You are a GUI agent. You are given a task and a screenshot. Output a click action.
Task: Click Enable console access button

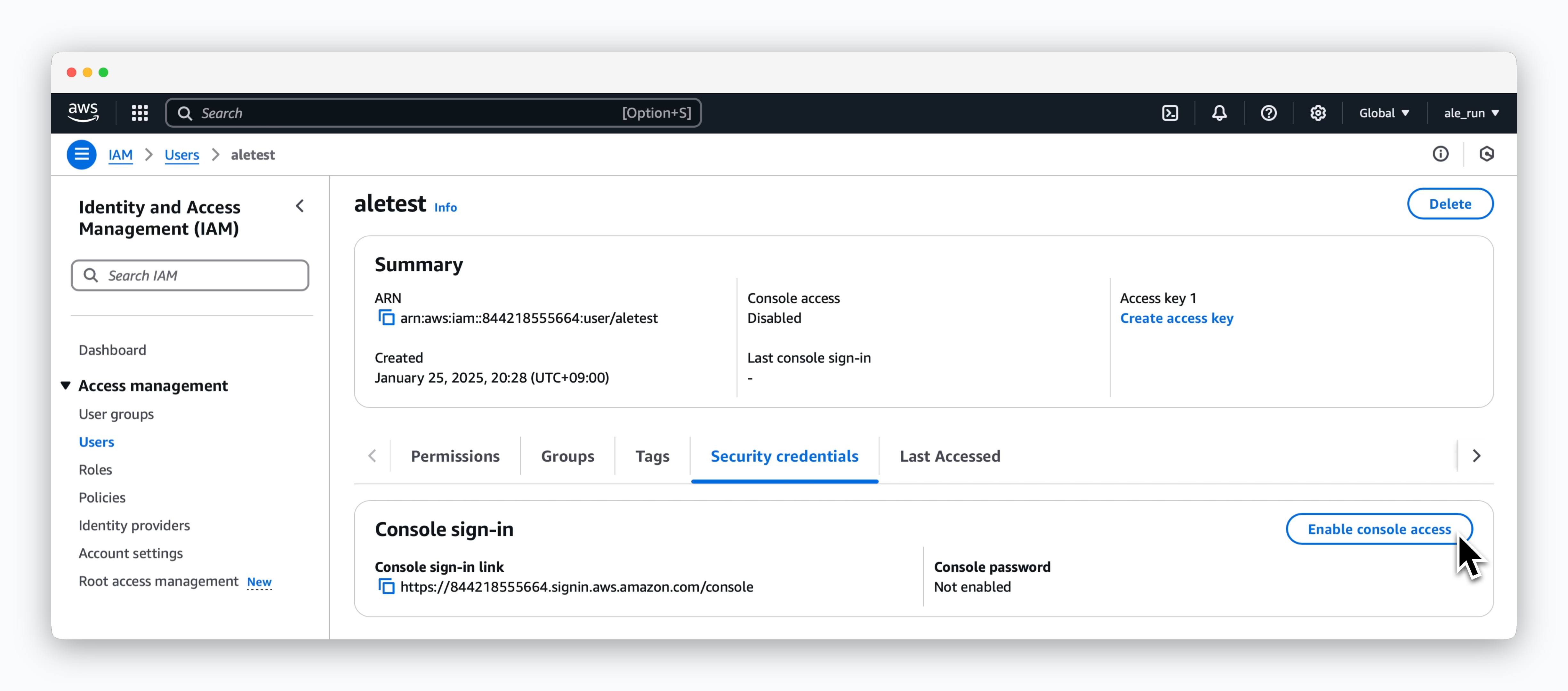coord(1379,529)
